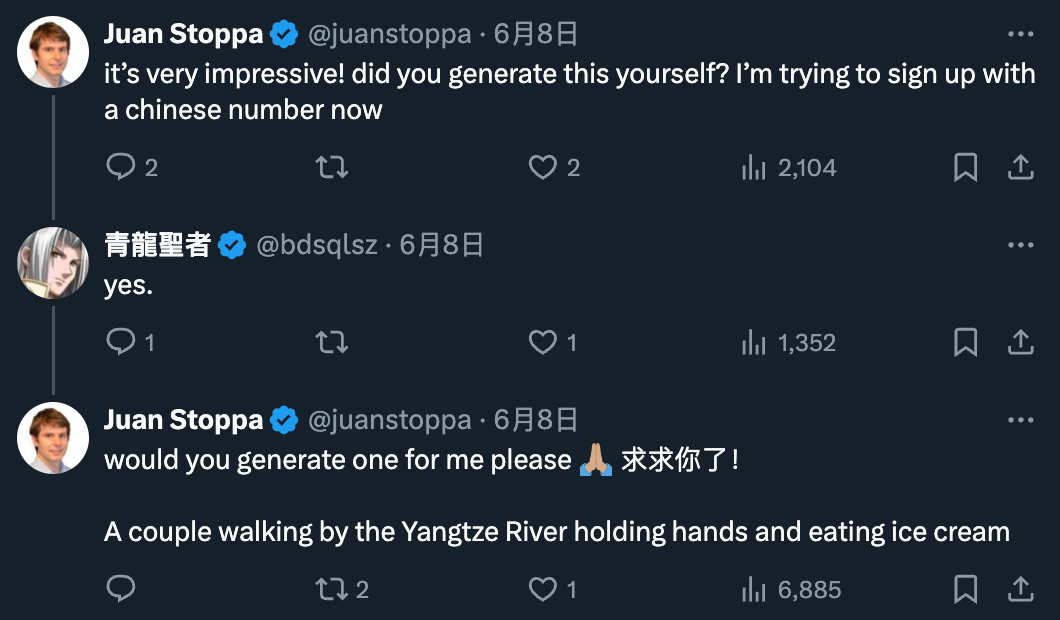Screen dimensions: 1060x620
Task: Click the Juan Stoppa name on last tweet
Action: (x=183, y=420)
